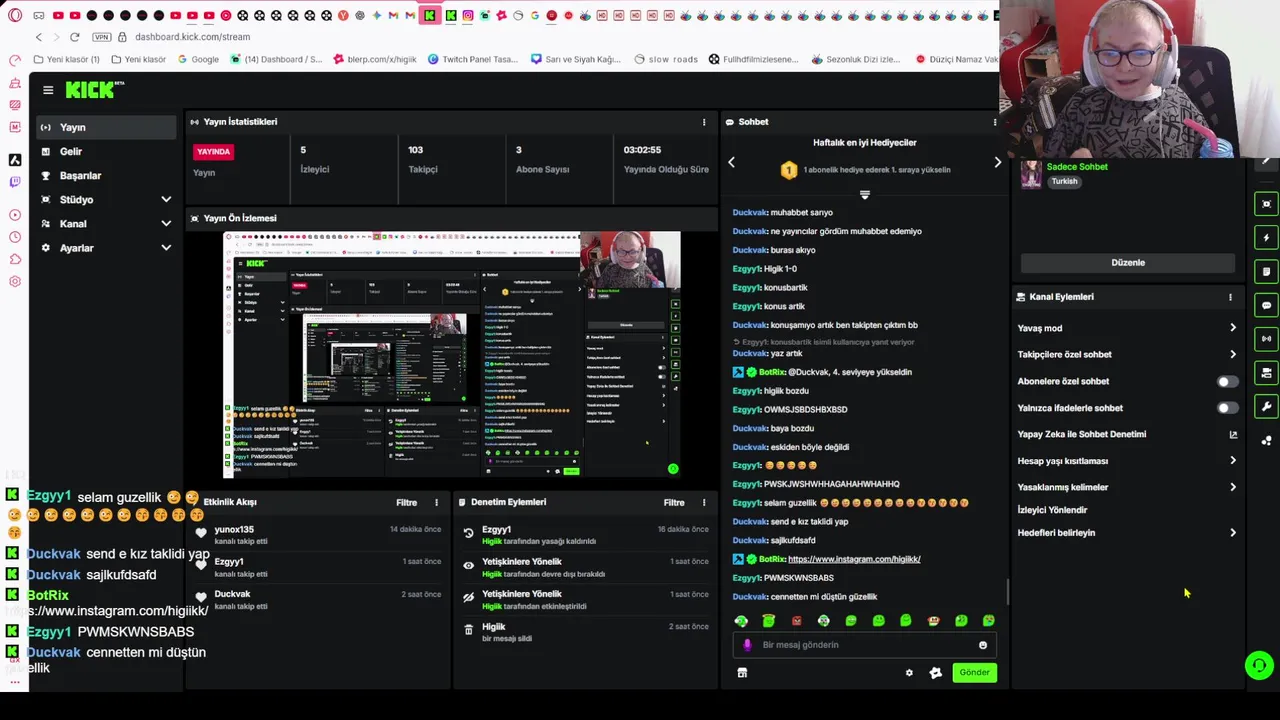The height and width of the screenshot is (720, 1280).
Task: Click the chat panel scrollbar
Action: point(1007,592)
